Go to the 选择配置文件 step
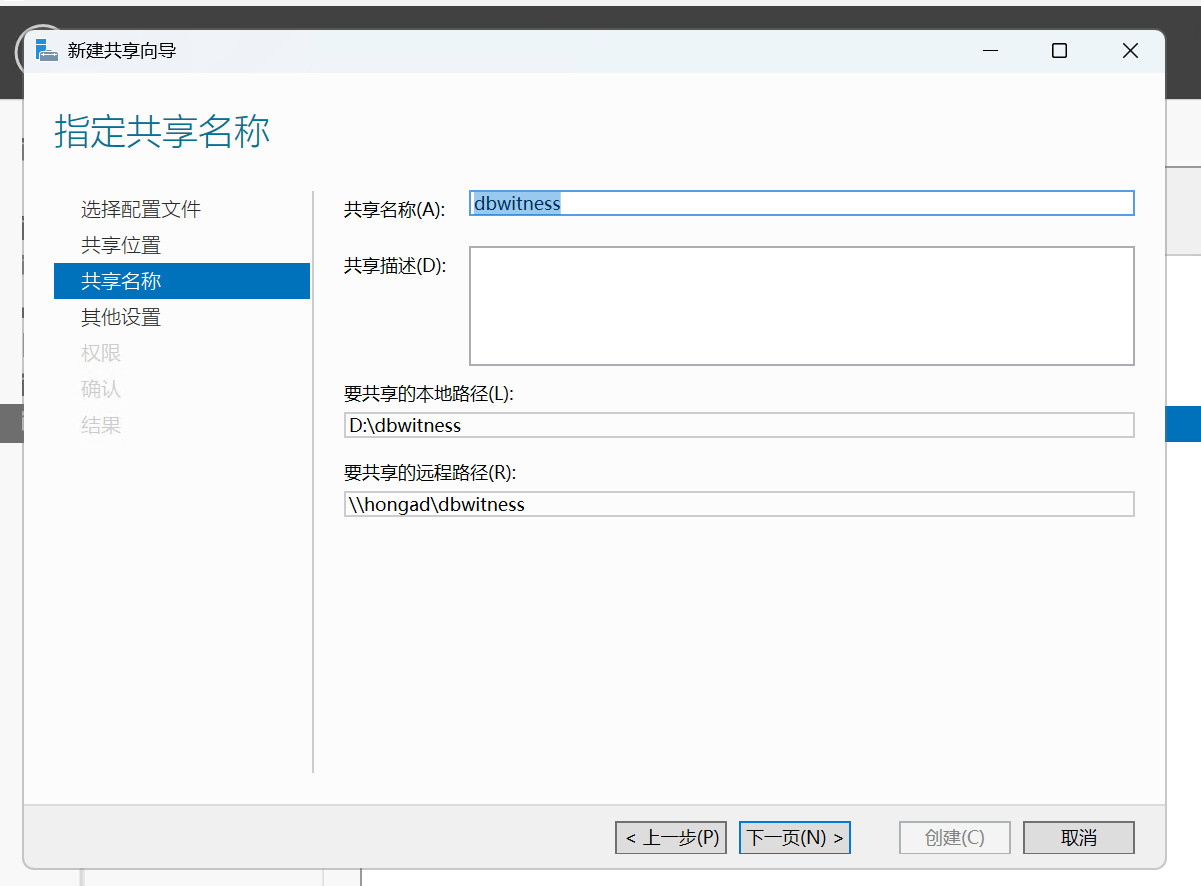The image size is (1201, 886). (141, 209)
